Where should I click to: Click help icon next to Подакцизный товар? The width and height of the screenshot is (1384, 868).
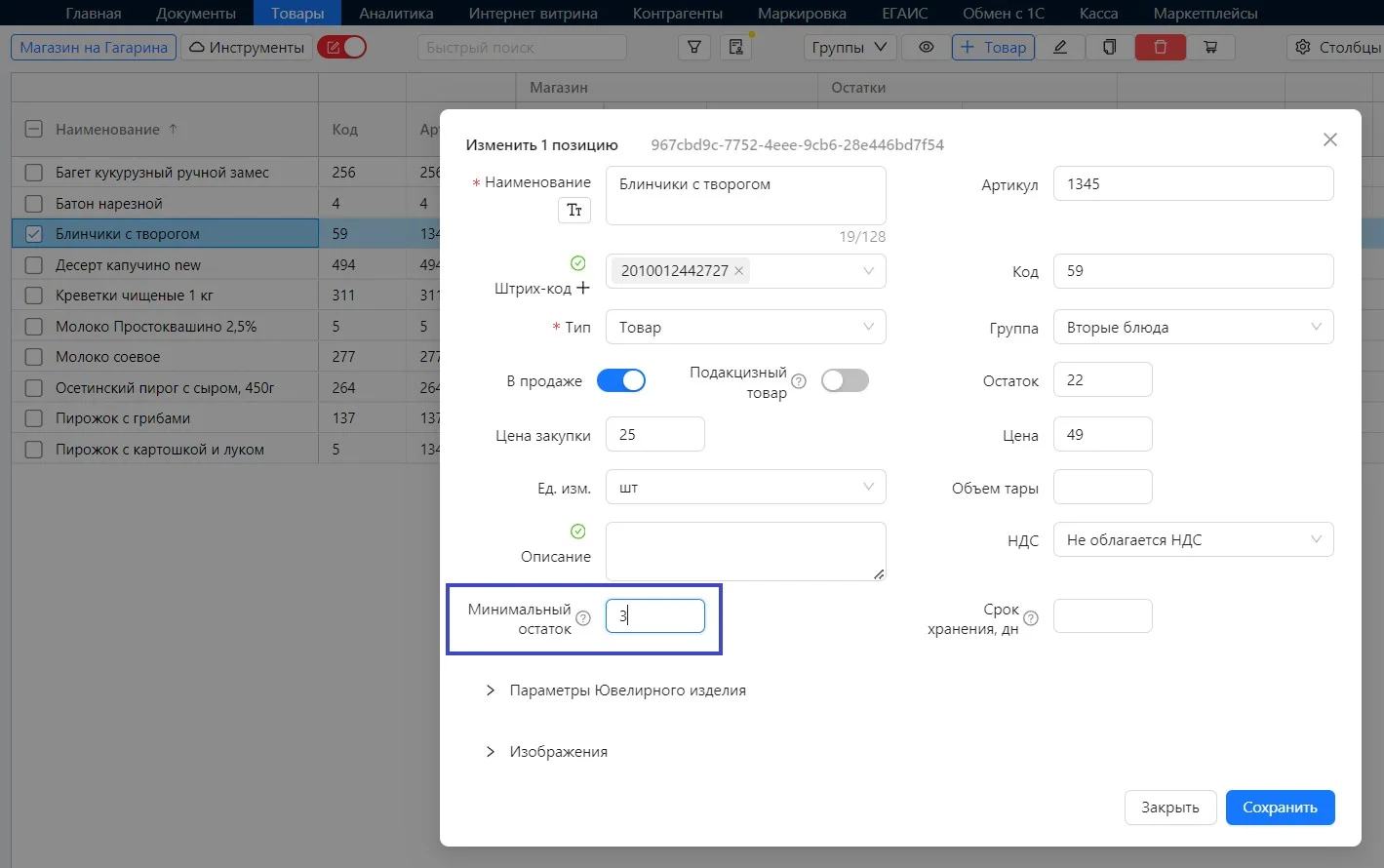click(799, 381)
